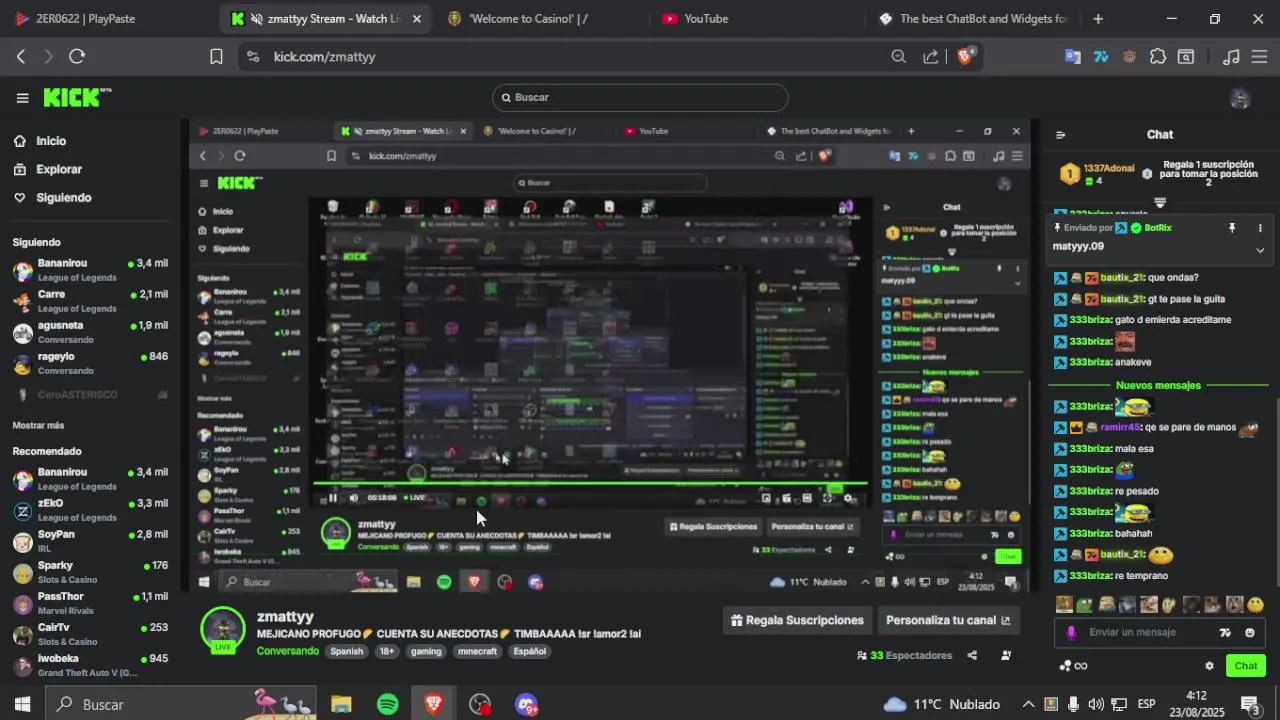Click the chat panel scrollbar
The width and height of the screenshot is (1280, 720).
tap(1277, 490)
